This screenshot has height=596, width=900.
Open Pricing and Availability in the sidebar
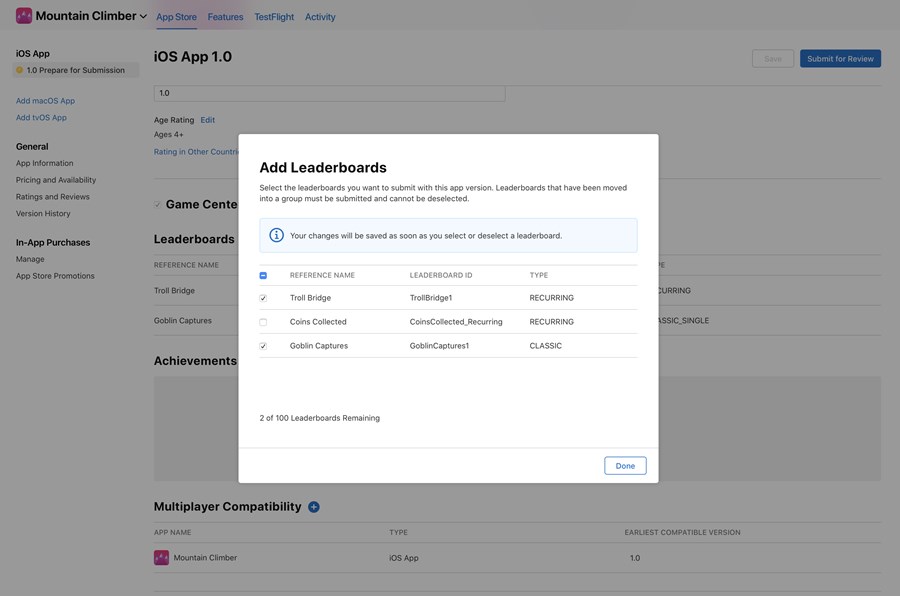[x=56, y=180]
